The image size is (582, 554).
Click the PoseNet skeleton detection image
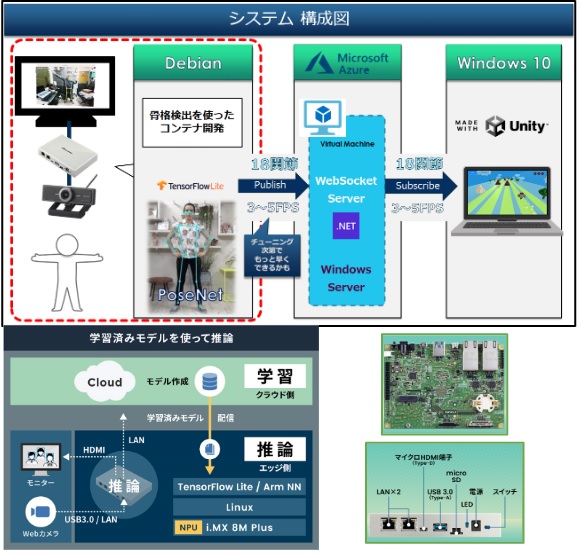tap(191, 258)
